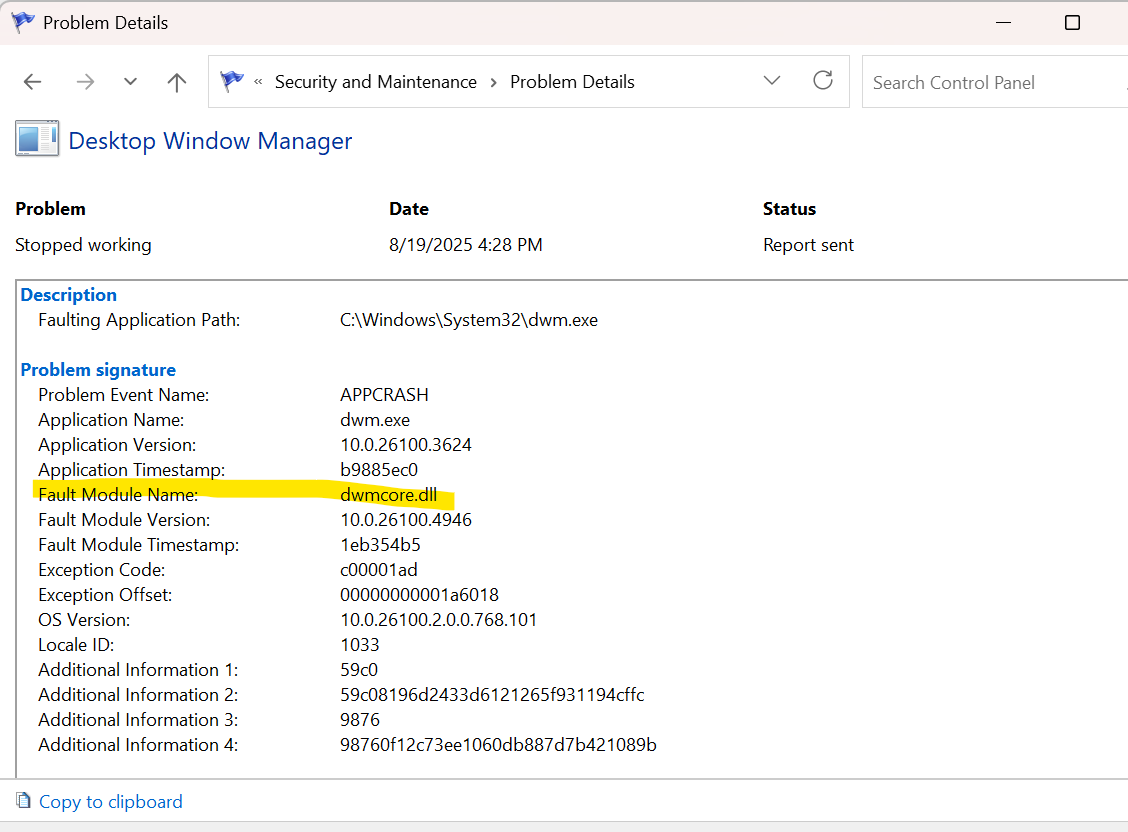Click fault module timestamp 1eb354b5
This screenshot has height=832, width=1128.
(x=380, y=545)
